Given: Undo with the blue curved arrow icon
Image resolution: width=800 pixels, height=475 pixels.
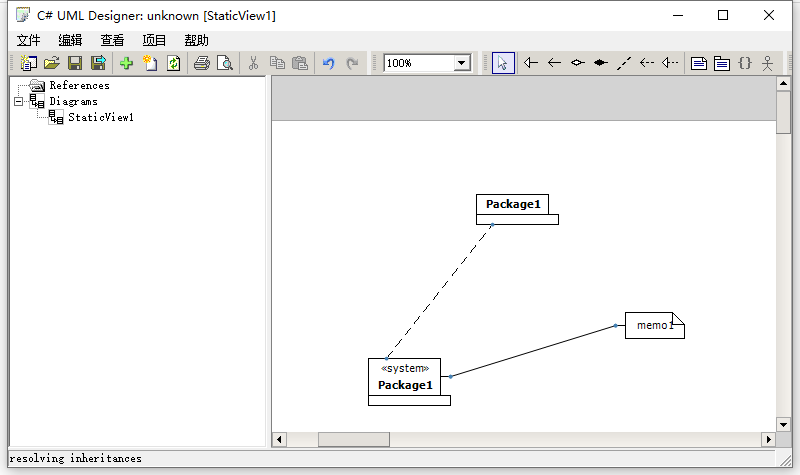Looking at the screenshot, I should [x=329, y=63].
